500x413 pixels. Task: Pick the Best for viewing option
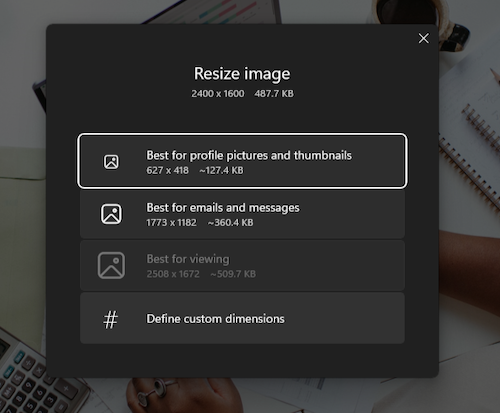242,266
